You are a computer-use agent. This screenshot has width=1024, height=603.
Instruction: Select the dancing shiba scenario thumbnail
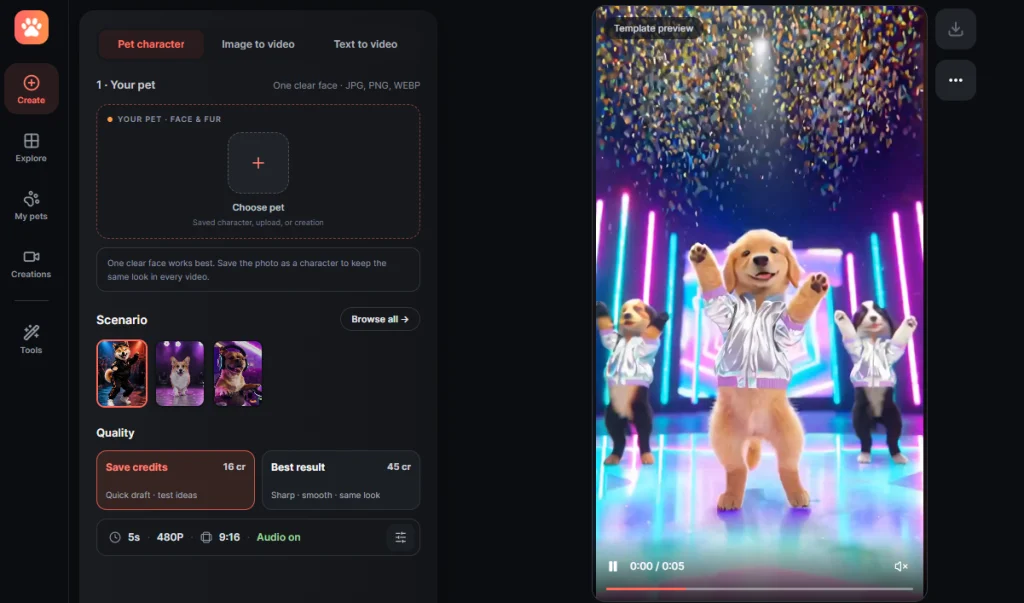(122, 374)
